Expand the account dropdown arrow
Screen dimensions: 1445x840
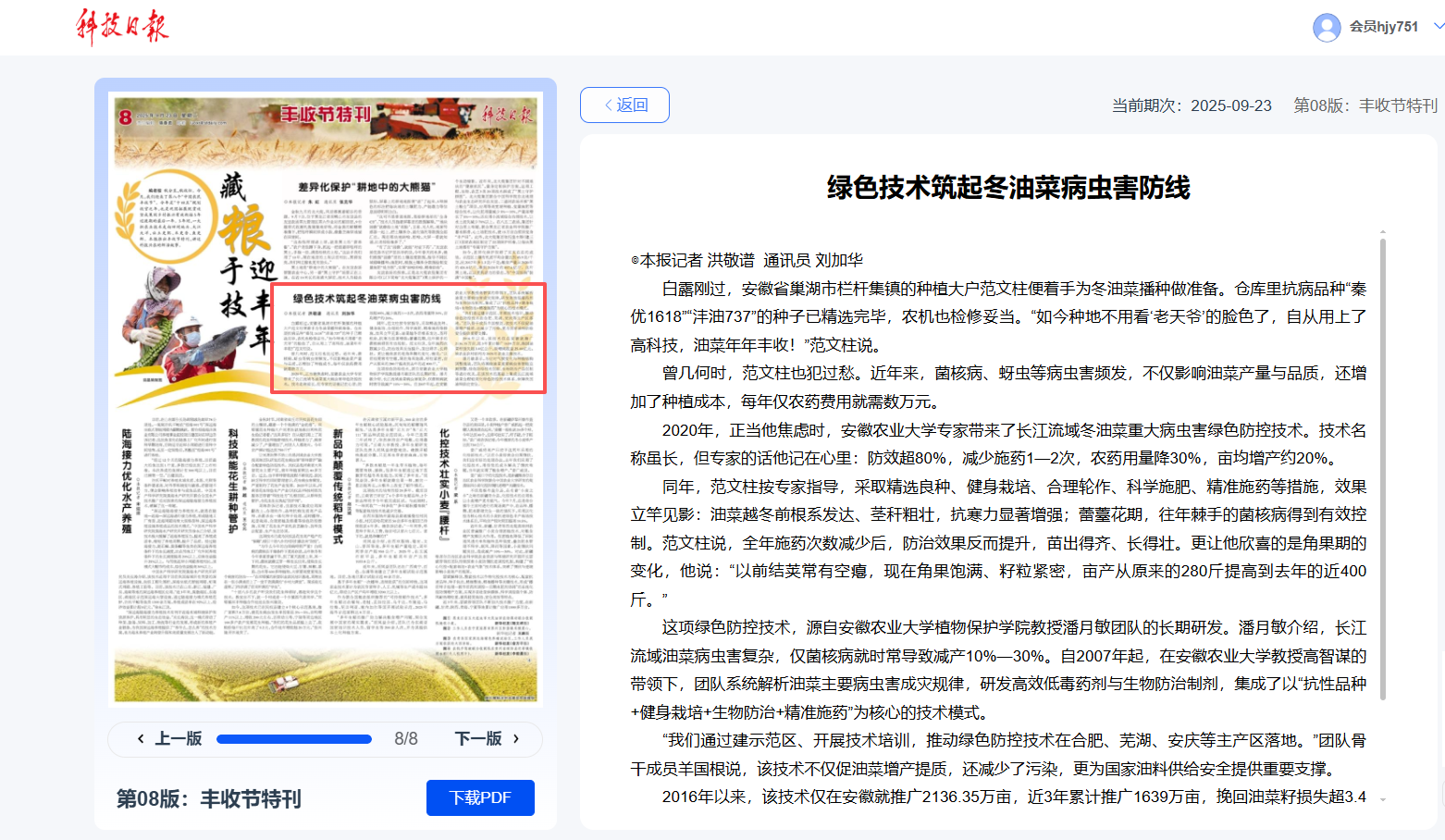click(x=1438, y=26)
